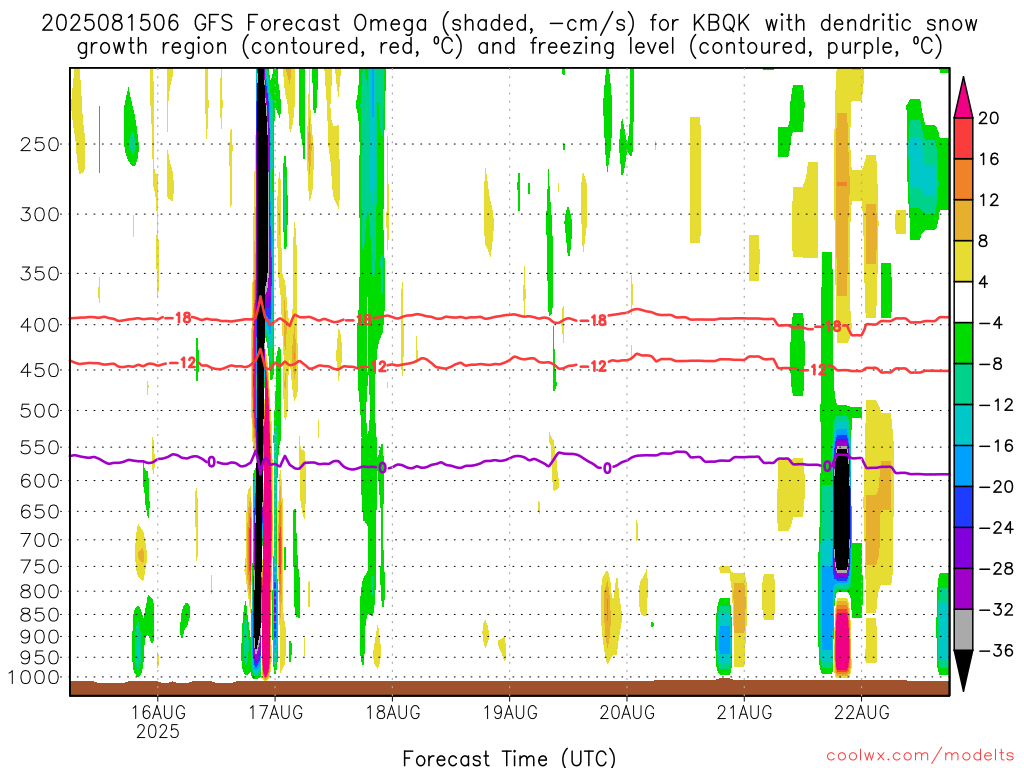
Task: Click the colorbar value 20
Action: (989, 118)
